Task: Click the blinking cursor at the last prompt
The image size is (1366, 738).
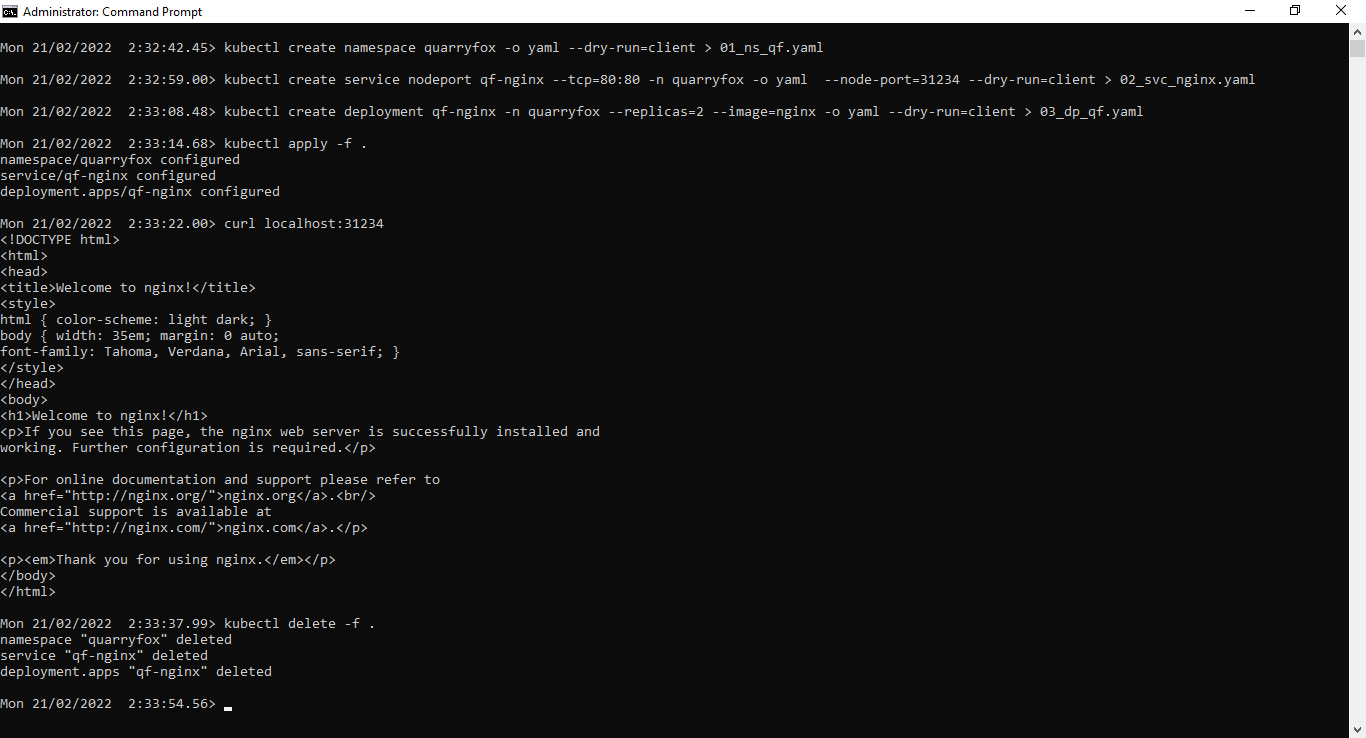Action: [228, 707]
